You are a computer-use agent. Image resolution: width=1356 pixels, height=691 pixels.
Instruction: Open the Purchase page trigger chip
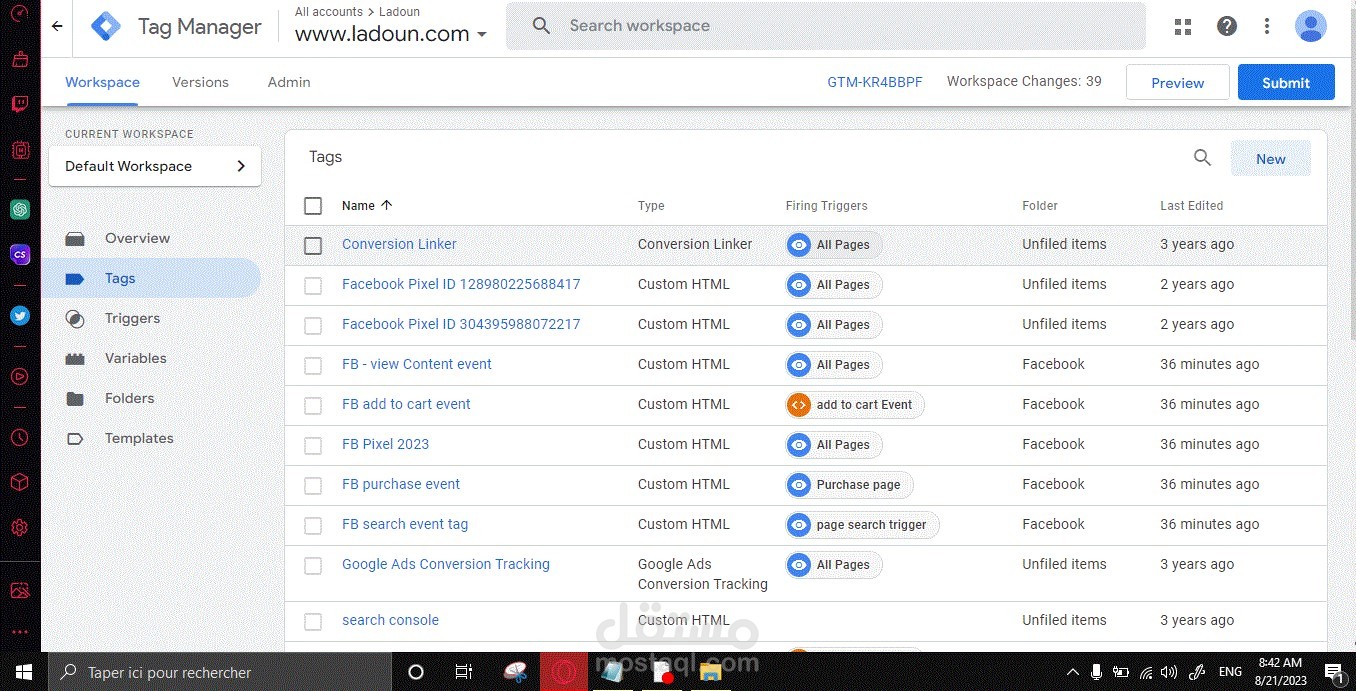pyautogui.click(x=849, y=485)
